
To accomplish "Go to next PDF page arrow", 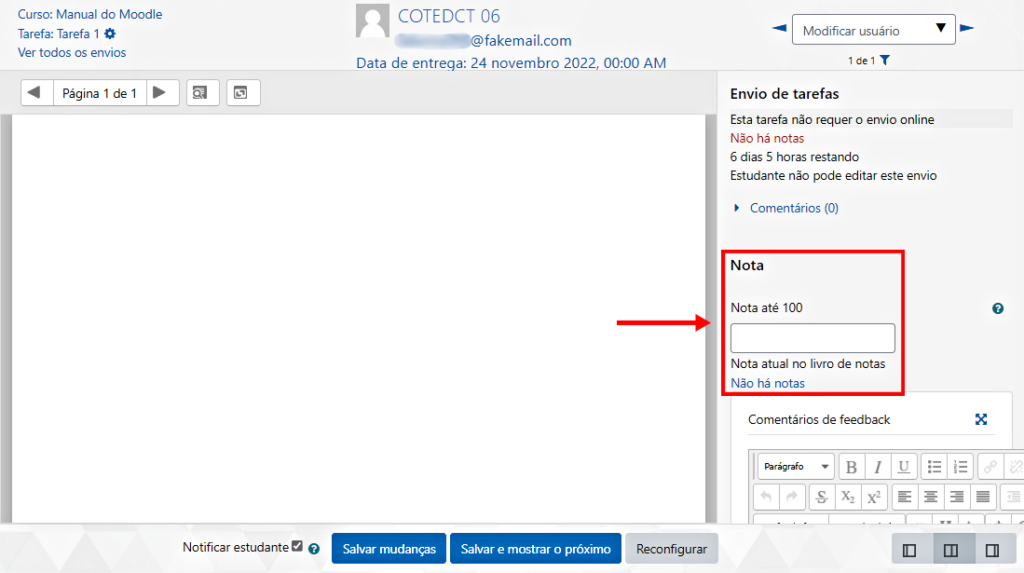I will (x=161, y=93).
